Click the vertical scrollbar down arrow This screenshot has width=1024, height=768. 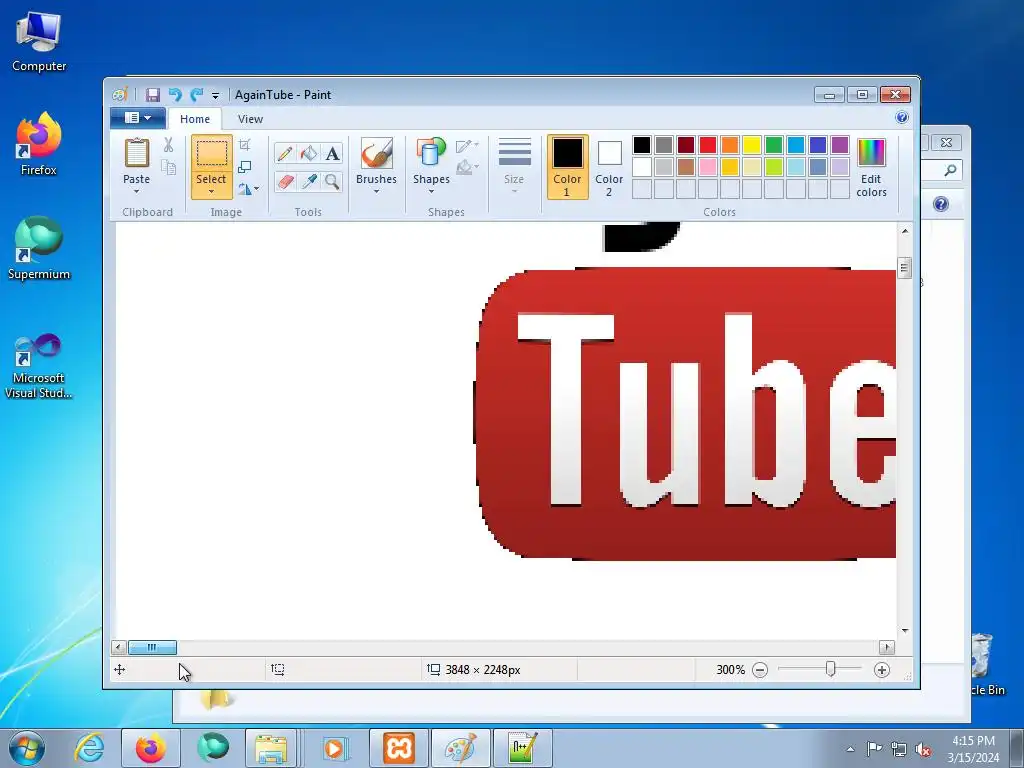click(x=904, y=630)
